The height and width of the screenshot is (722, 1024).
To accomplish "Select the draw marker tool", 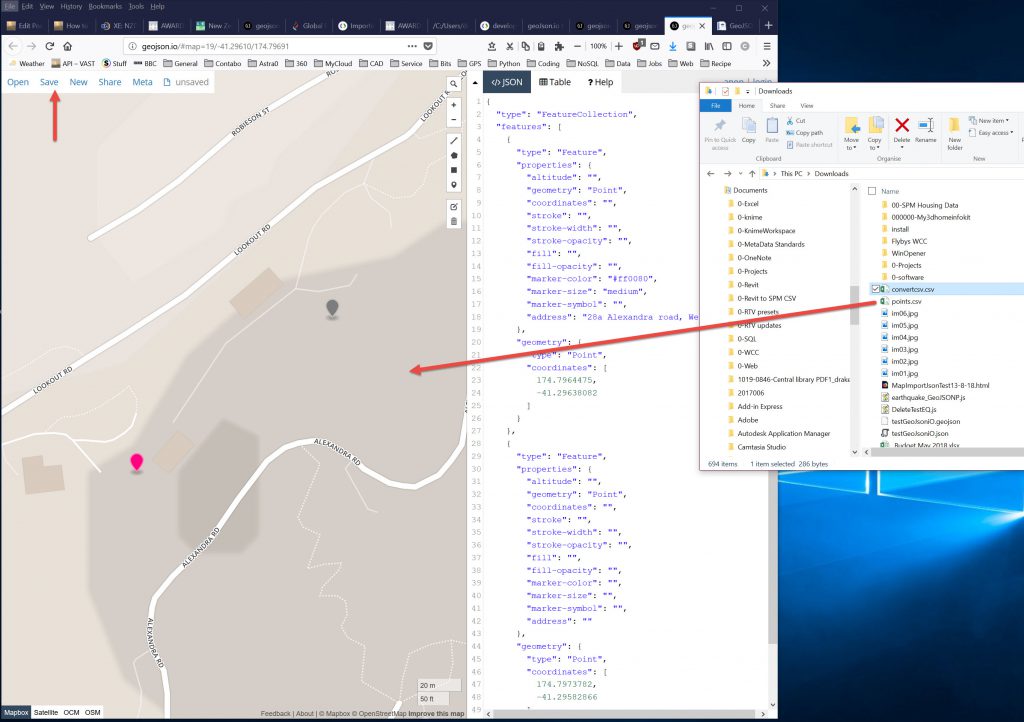I will 454,185.
